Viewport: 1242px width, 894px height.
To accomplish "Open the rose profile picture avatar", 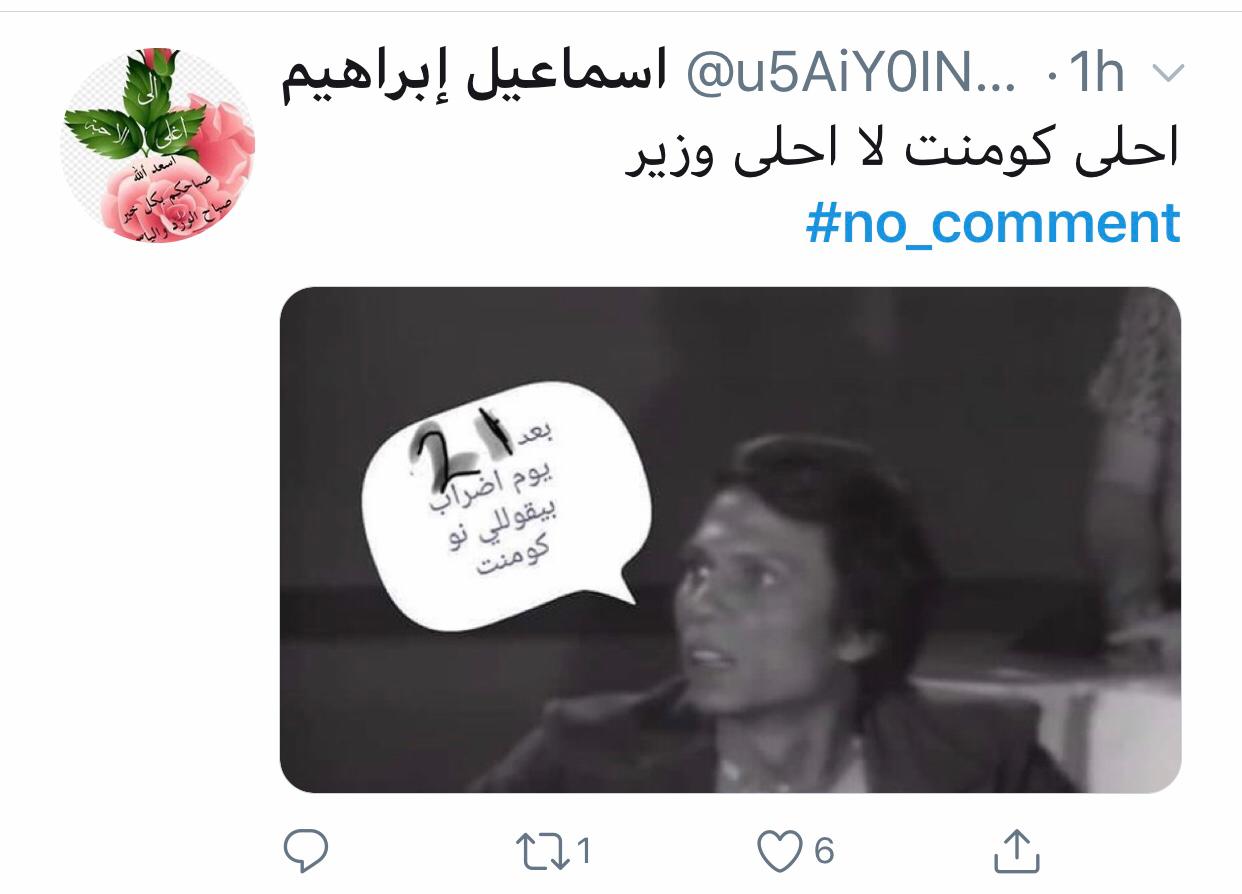I will (x=157, y=146).
